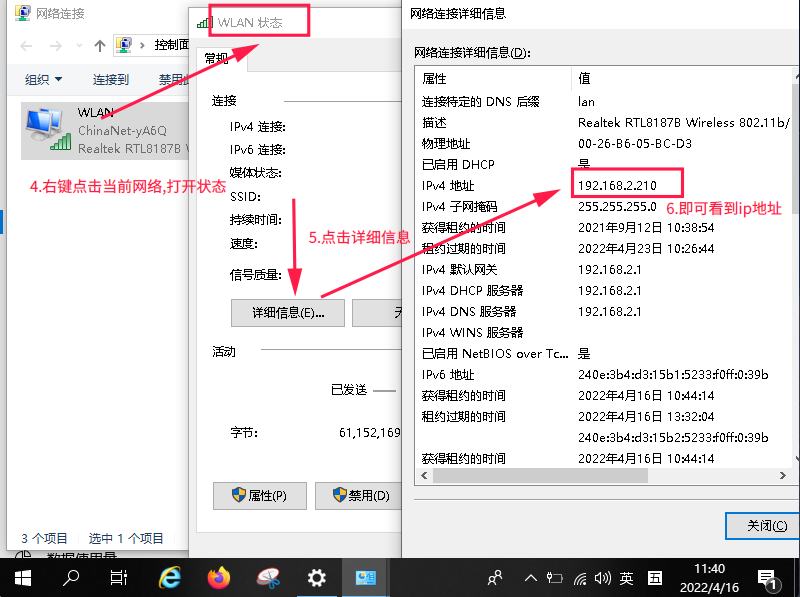Select the IPv4 地址 row in list
Image resolution: width=800 pixels, height=597 pixels.
point(448,186)
